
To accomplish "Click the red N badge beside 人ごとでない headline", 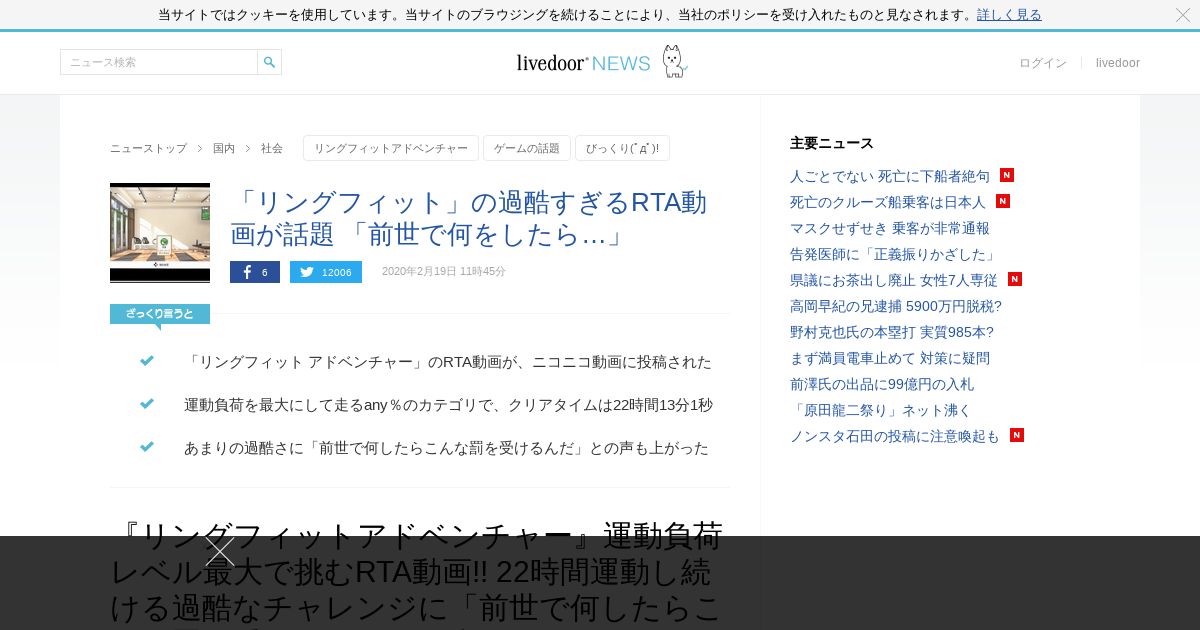I will tap(1007, 175).
